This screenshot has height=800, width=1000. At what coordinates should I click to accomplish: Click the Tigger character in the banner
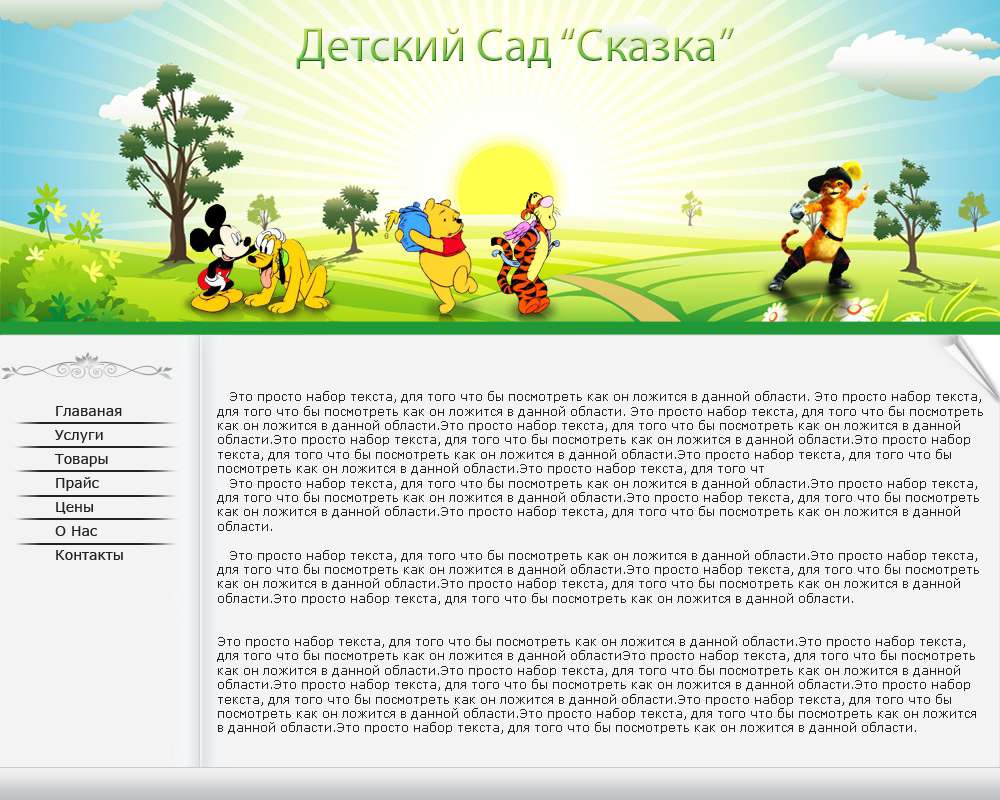(527, 254)
